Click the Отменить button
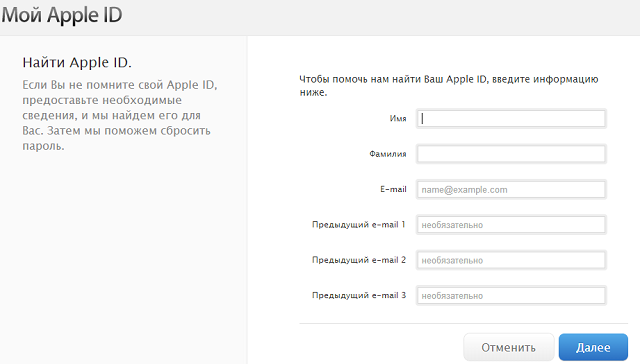This screenshot has width=640, height=364. (x=509, y=347)
